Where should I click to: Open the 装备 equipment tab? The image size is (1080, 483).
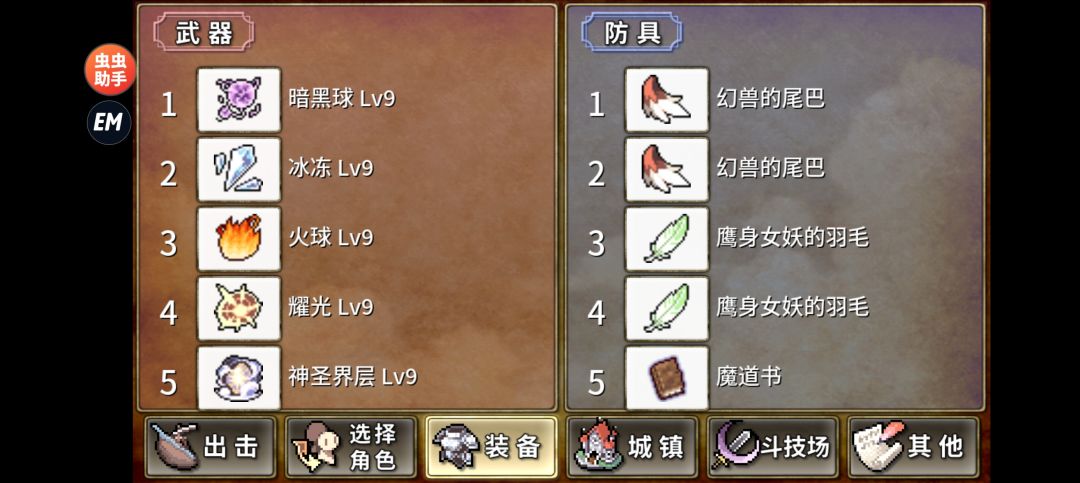tap(491, 447)
